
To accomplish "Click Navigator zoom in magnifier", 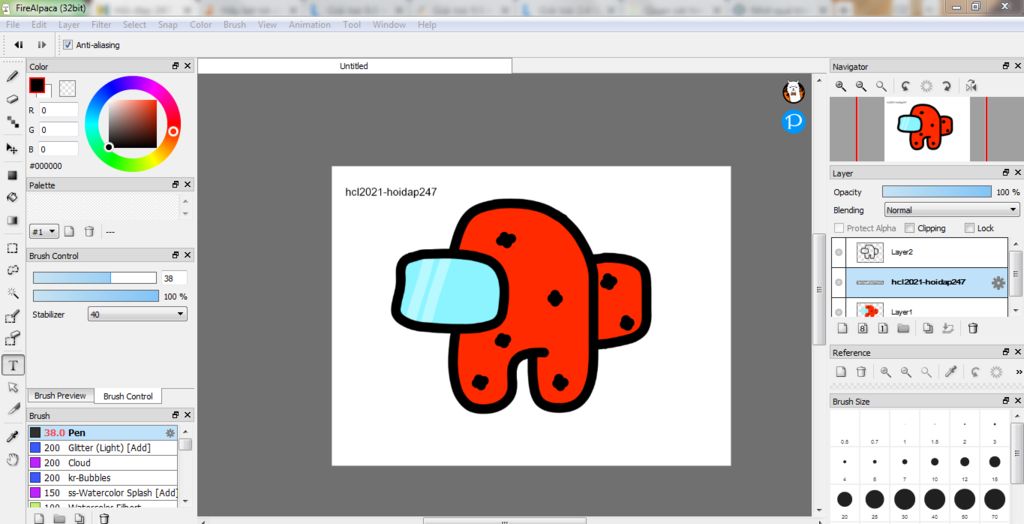I will coord(841,86).
